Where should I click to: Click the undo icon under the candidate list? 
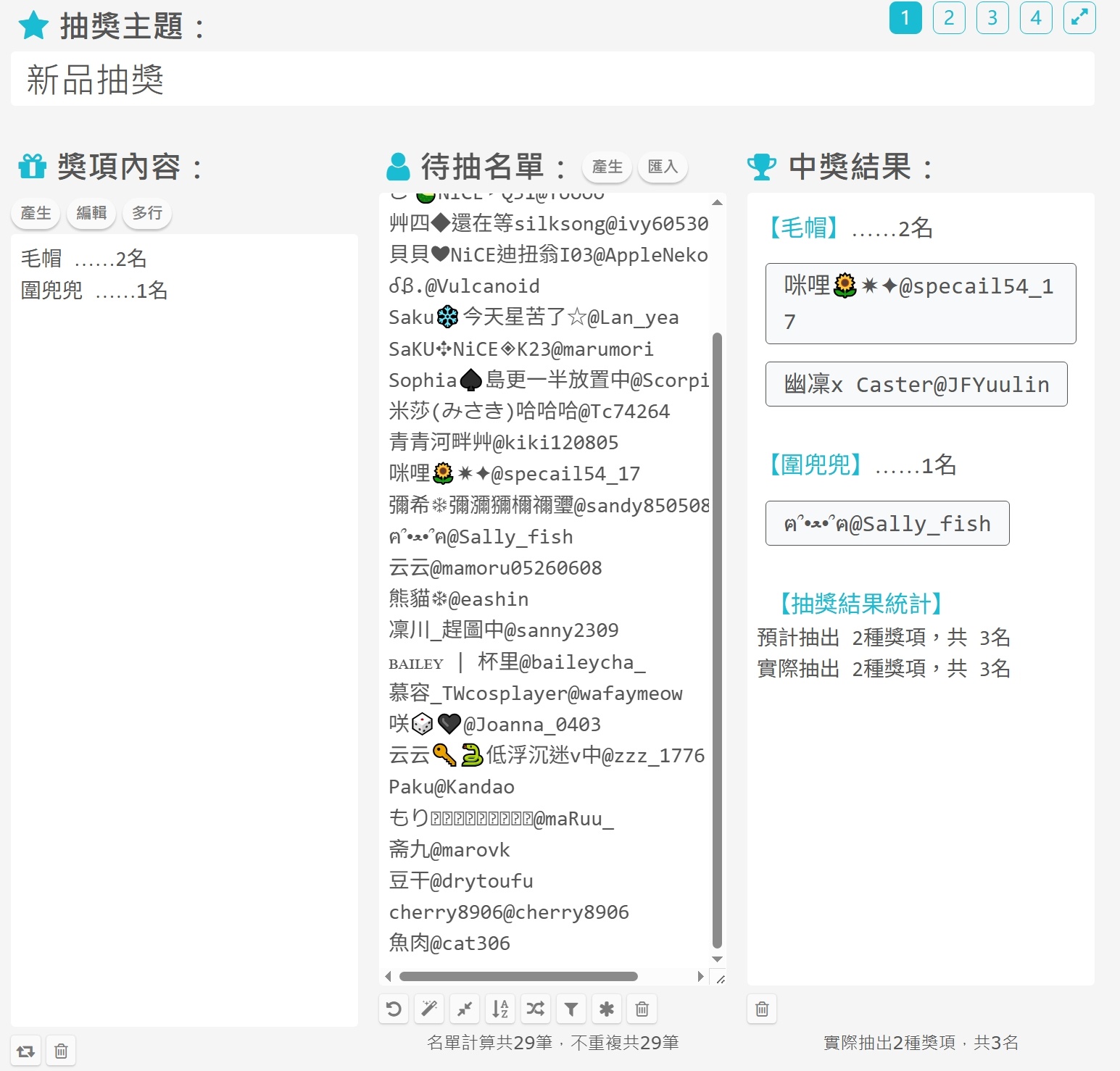pos(394,1009)
